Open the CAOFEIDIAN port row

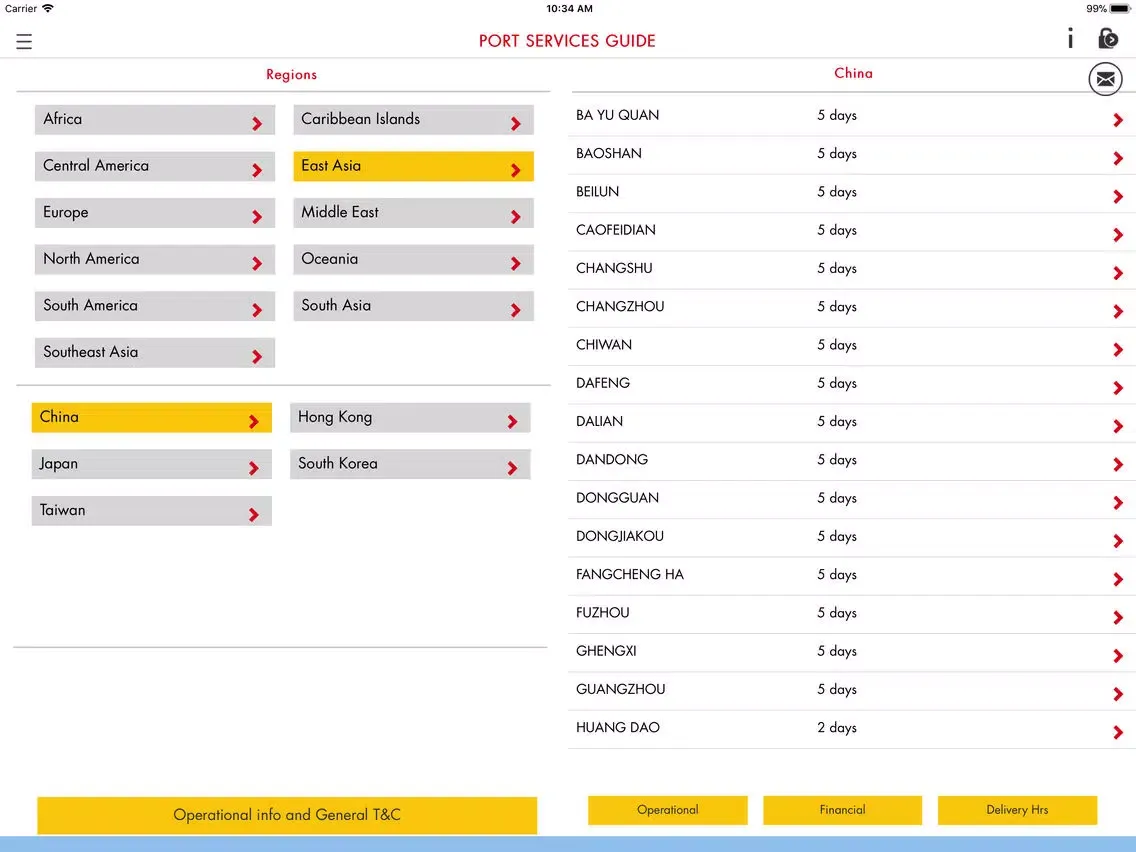point(852,231)
